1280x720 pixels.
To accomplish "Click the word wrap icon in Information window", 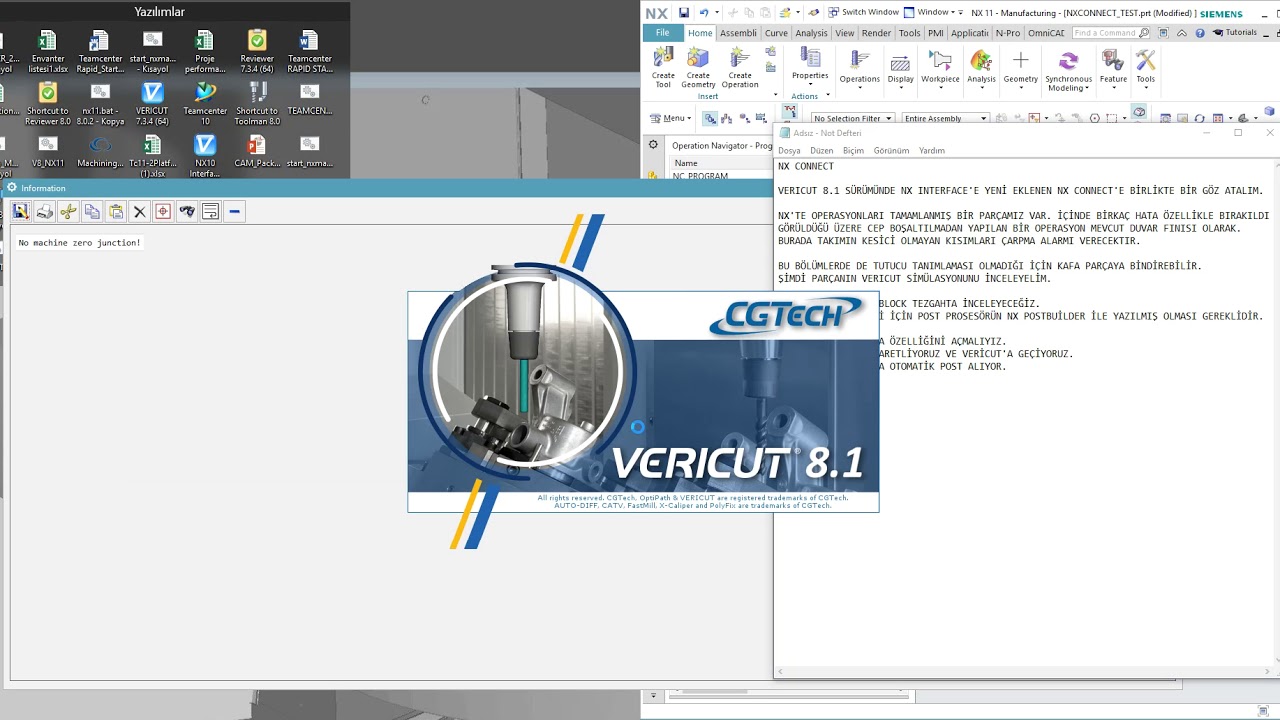I will pyautogui.click(x=210, y=211).
